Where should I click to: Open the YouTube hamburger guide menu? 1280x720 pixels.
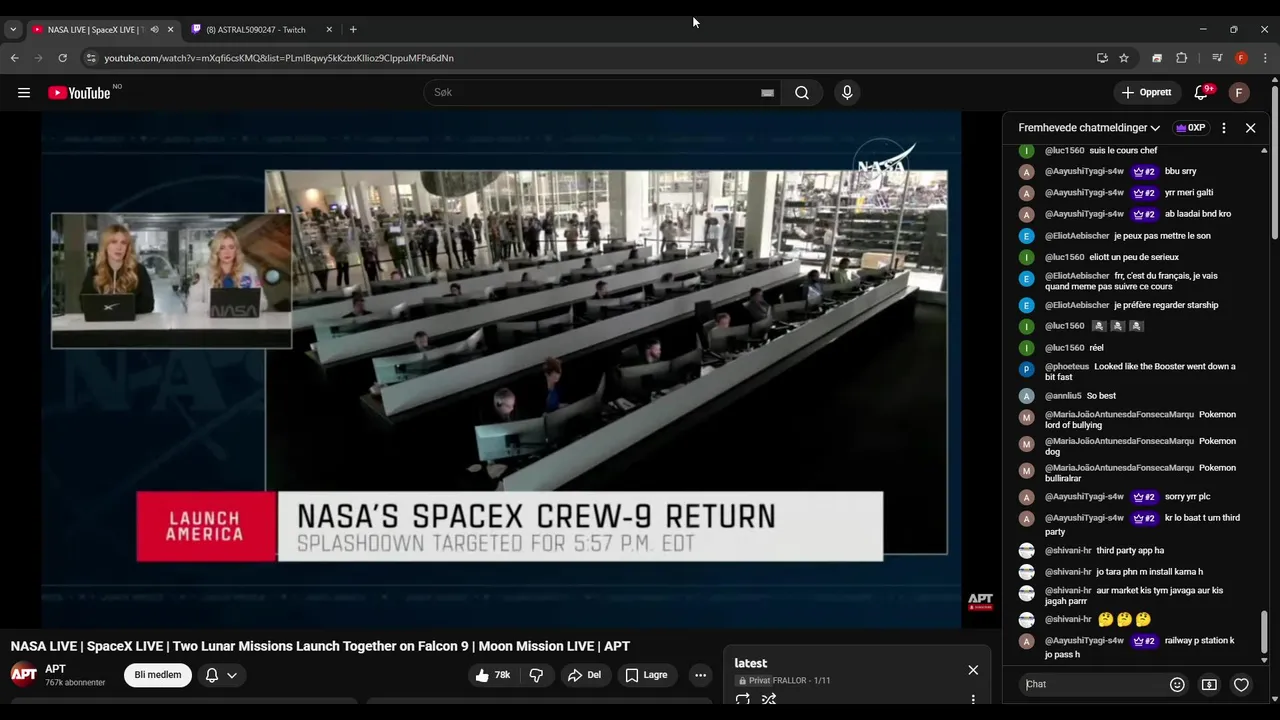pyautogui.click(x=24, y=93)
